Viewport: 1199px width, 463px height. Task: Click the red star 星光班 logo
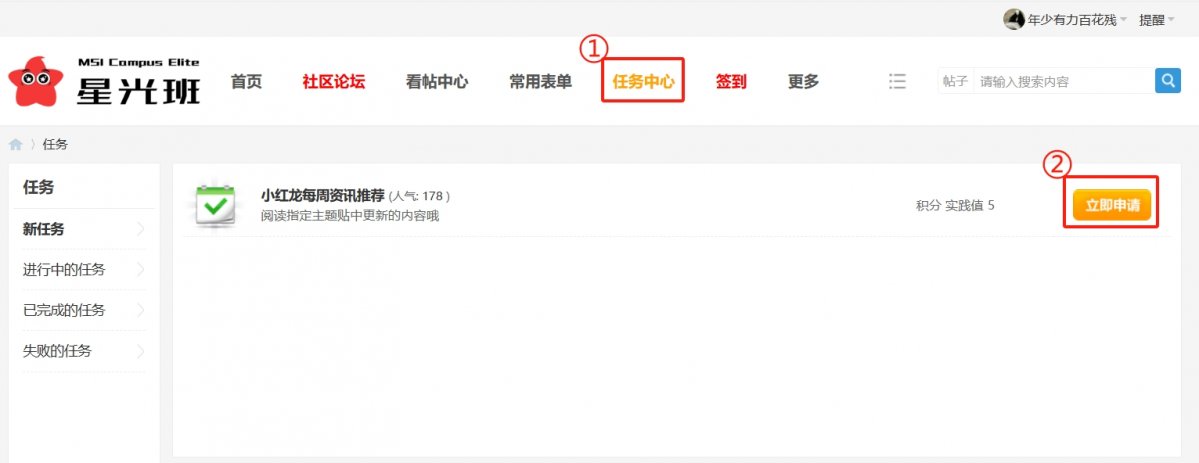104,81
